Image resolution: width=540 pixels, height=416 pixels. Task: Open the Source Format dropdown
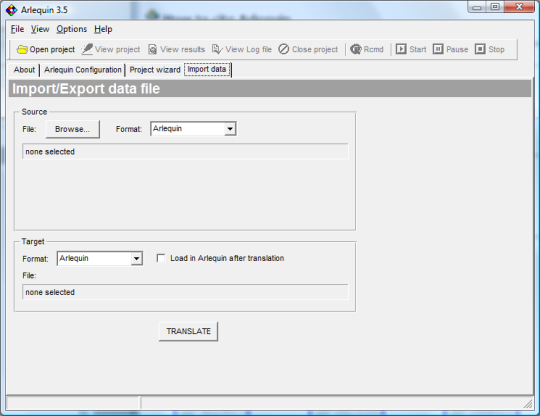[230, 129]
